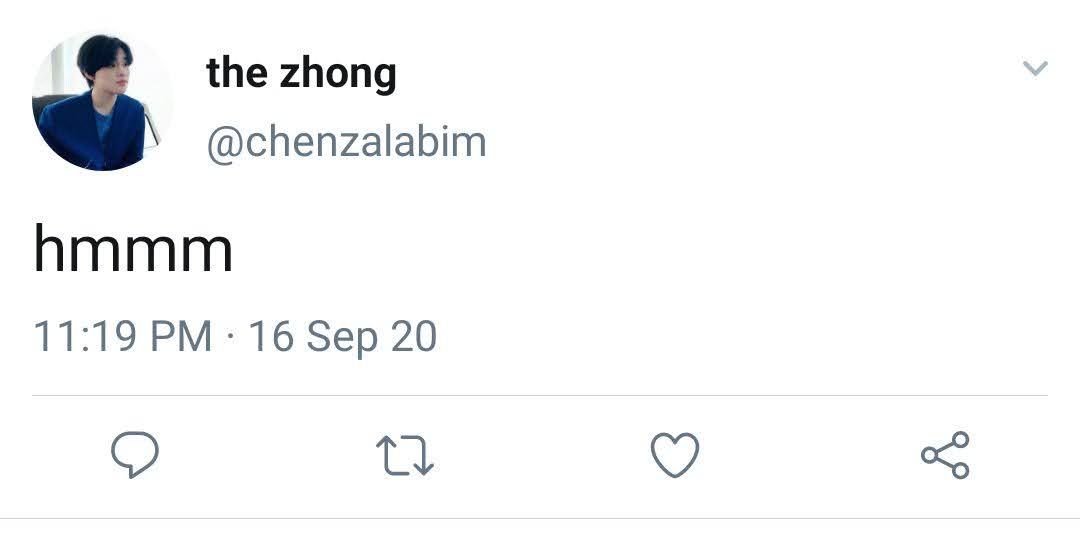Share the tweet via share icon
This screenshot has height=535, width=1080.
click(x=946, y=455)
